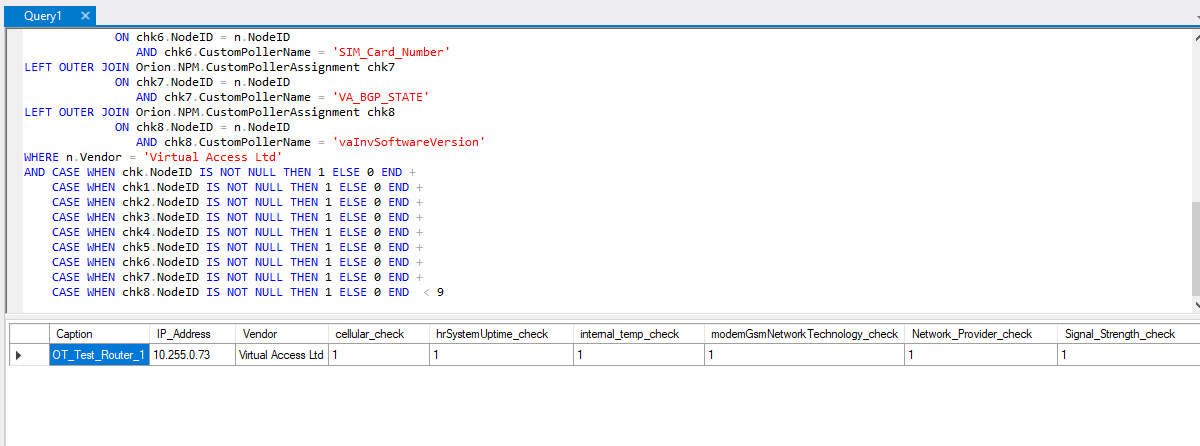Screen dimensions: 1200x446
Task: Select the 10.255.0.73 IP address cell
Action: point(192,354)
